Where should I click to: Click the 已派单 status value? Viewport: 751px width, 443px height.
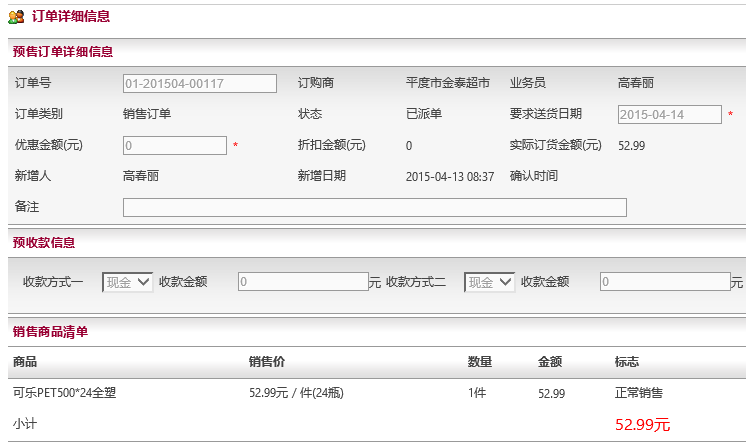424,114
